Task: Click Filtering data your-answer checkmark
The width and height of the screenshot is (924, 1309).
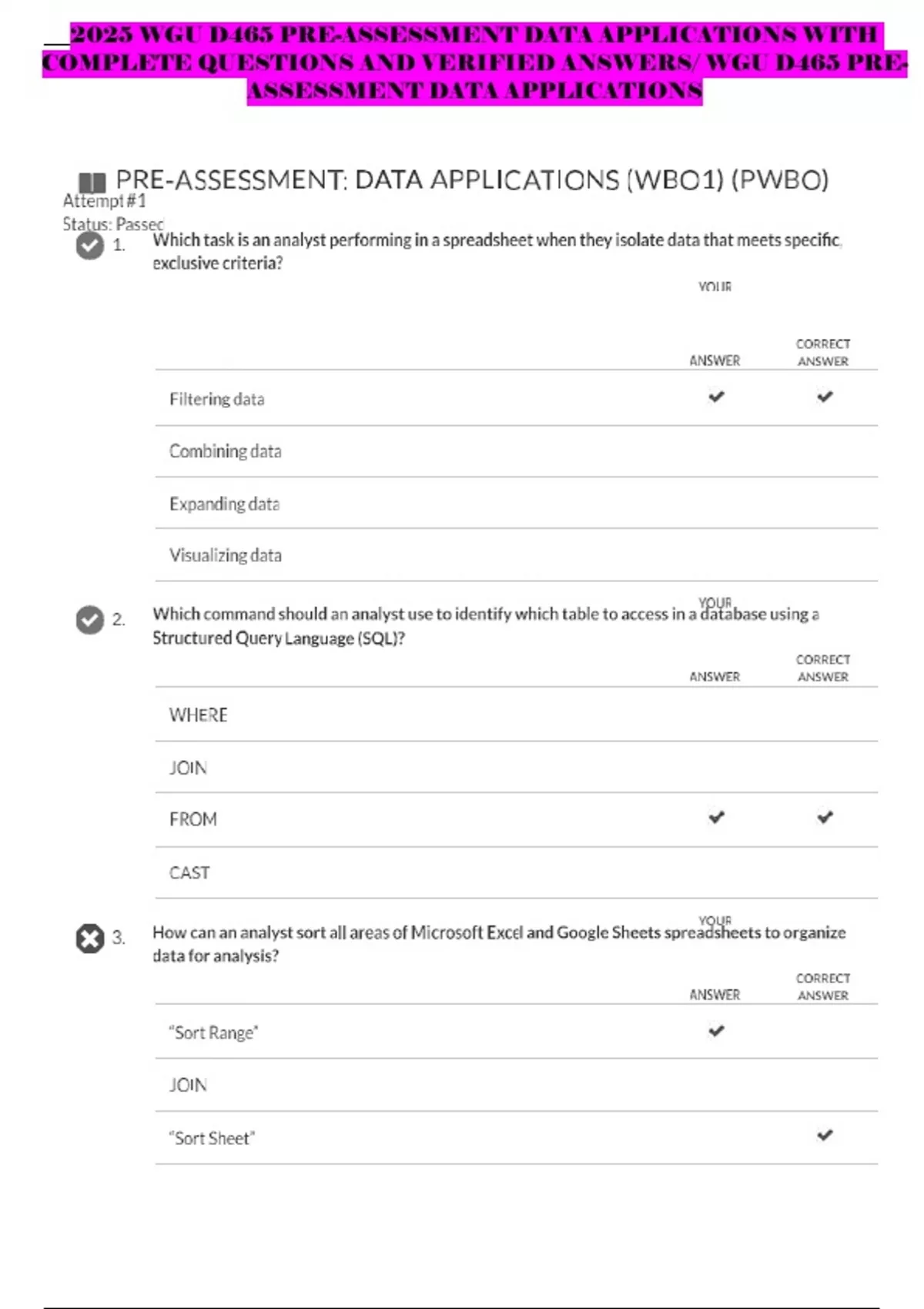Action: pos(716,397)
